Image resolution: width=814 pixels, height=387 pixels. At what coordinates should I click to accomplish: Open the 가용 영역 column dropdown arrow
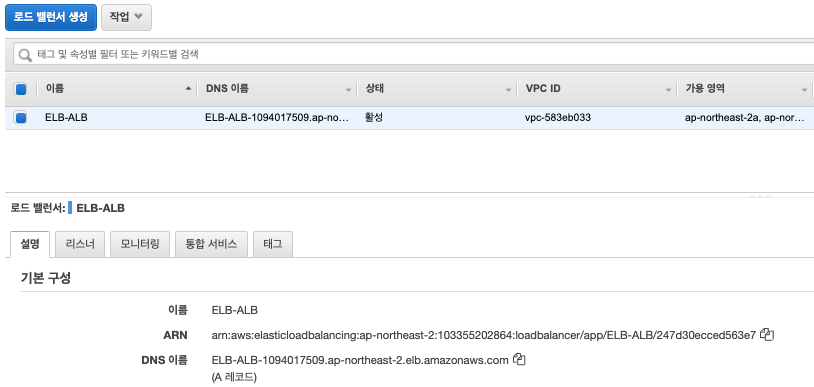pyautogui.click(x=804, y=90)
